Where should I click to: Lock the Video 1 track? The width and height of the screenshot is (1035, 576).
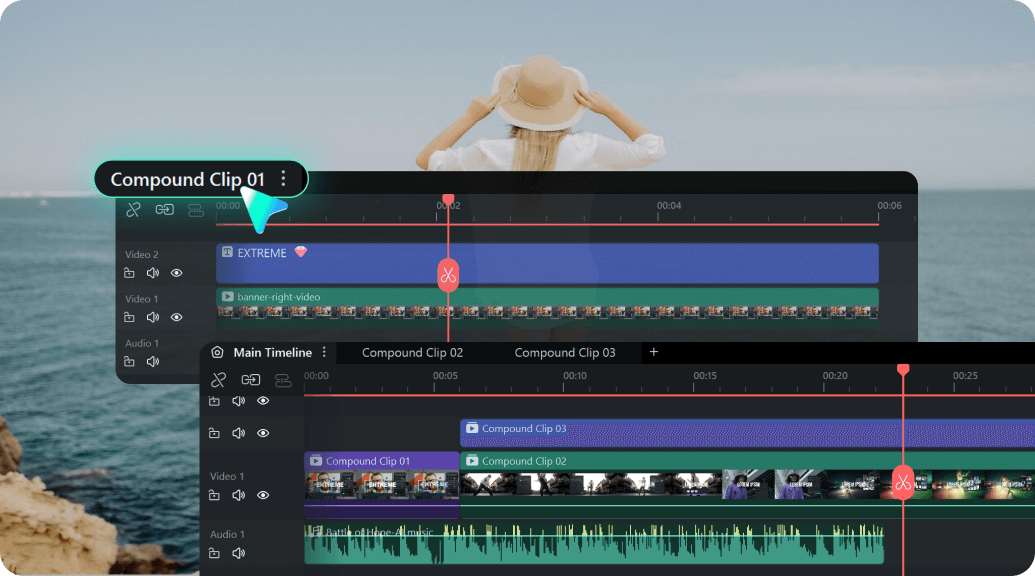(x=131, y=317)
